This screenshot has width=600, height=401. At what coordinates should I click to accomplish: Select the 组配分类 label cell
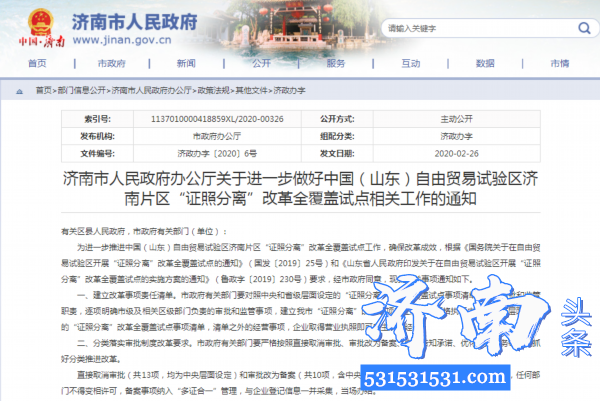(x=337, y=136)
